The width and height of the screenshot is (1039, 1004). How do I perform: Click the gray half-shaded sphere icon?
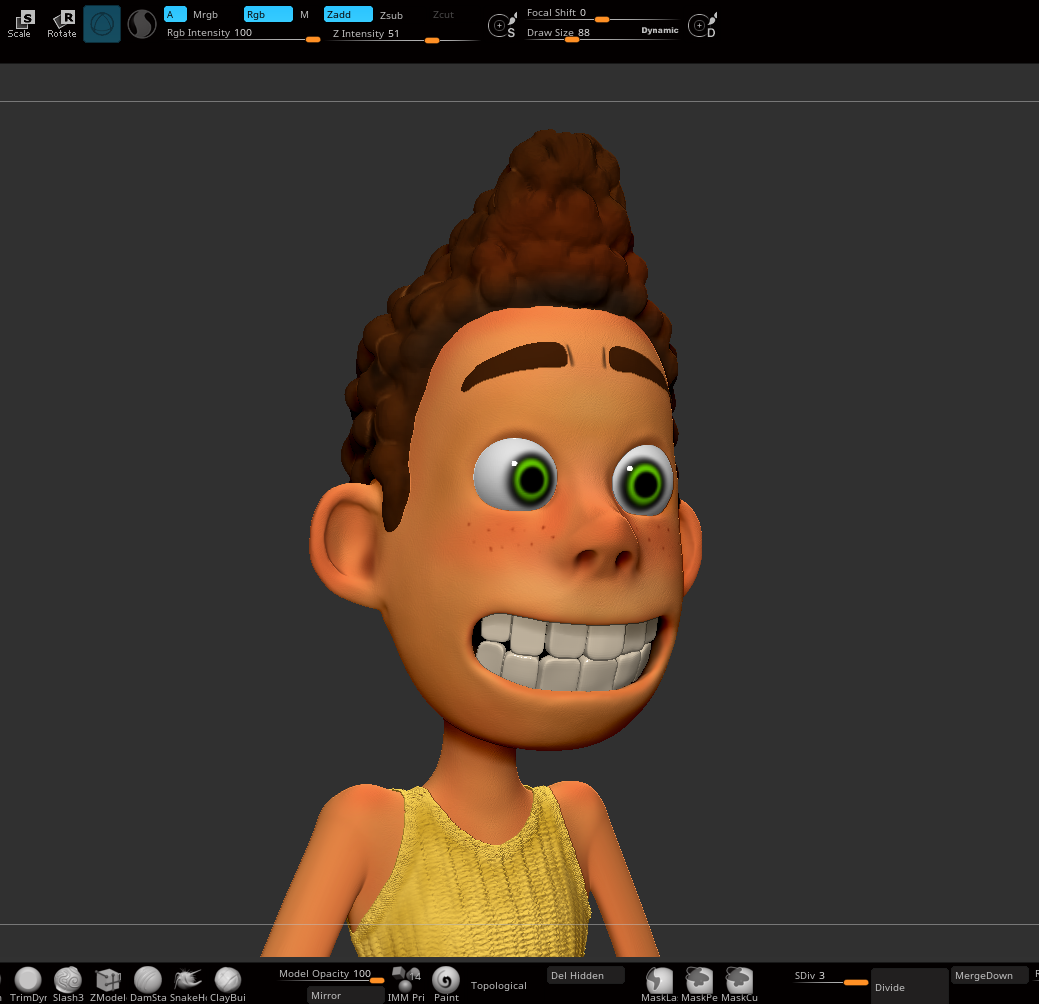pyautogui.click(x=141, y=25)
